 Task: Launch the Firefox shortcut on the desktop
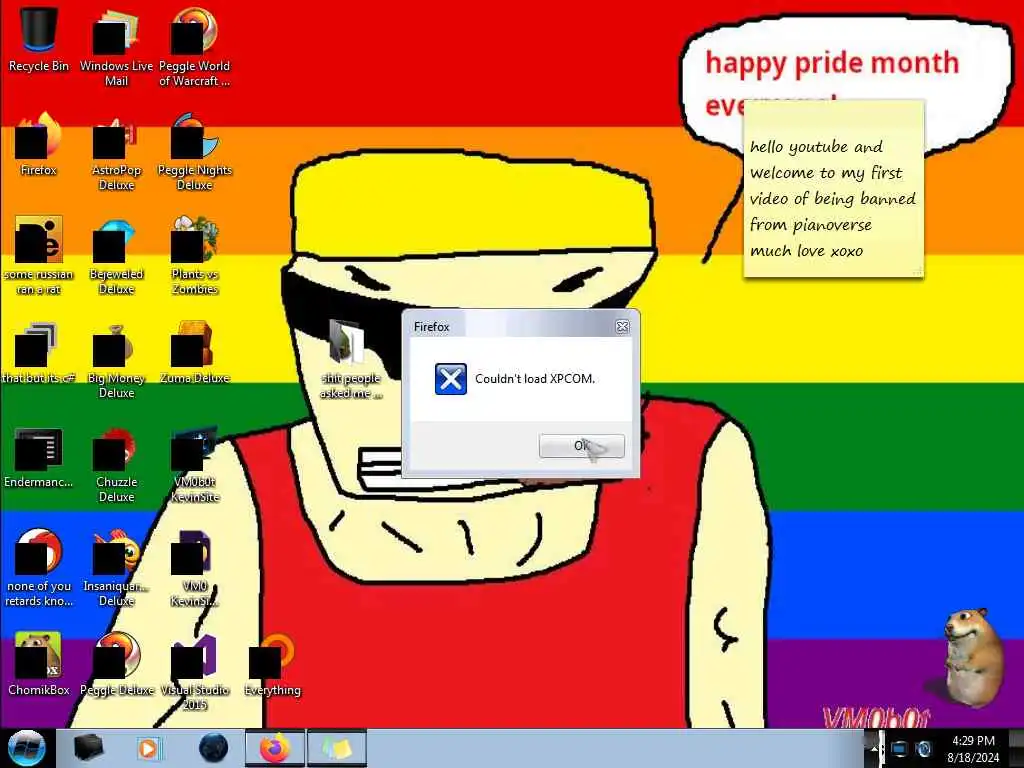[x=39, y=144]
